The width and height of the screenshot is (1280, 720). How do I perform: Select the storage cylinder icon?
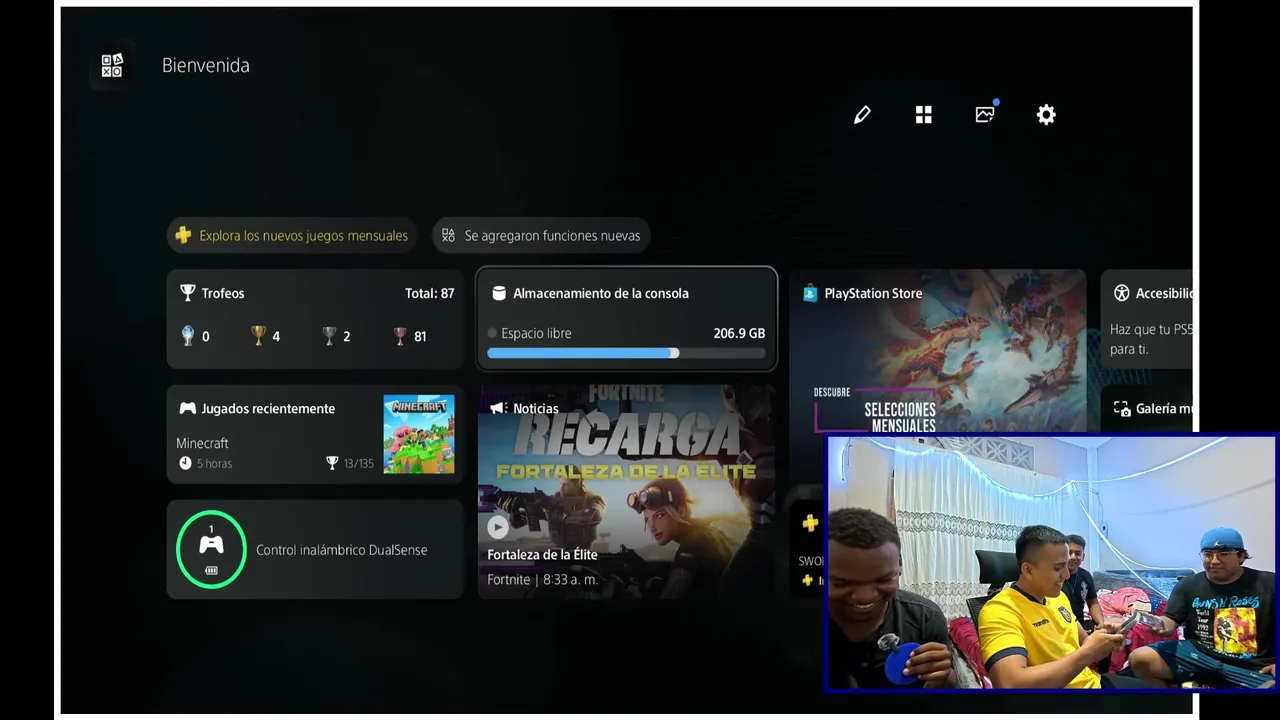tap(499, 293)
